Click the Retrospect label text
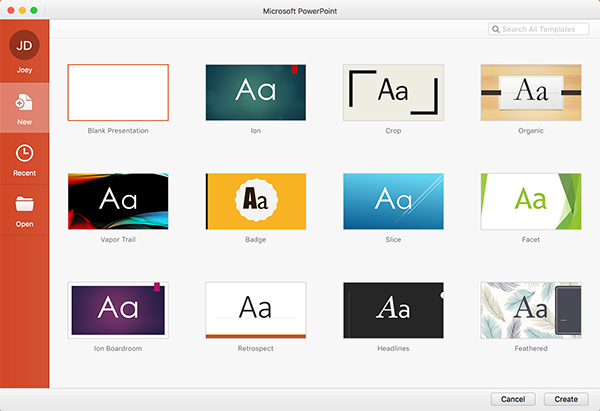 click(256, 348)
